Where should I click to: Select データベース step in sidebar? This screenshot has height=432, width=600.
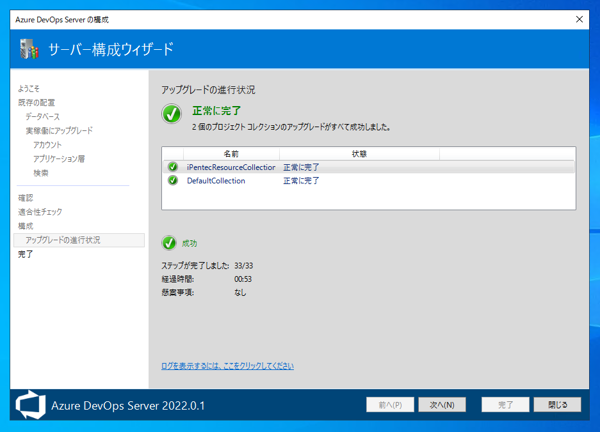coord(42,116)
